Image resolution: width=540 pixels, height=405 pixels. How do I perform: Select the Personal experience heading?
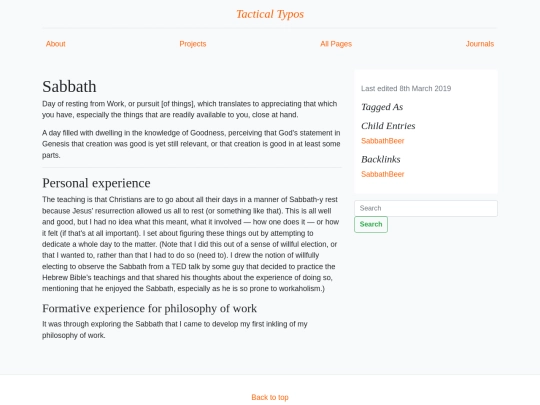(96, 183)
